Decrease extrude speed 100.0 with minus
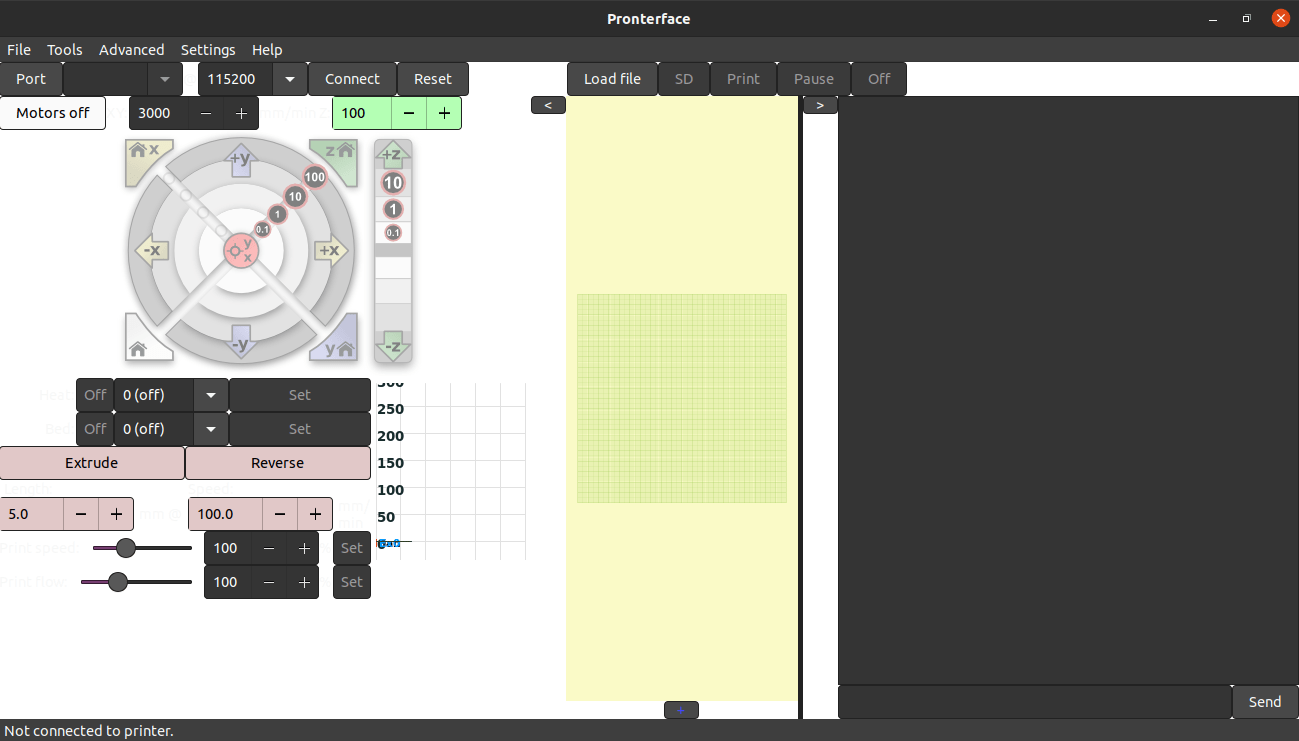 tap(280, 514)
